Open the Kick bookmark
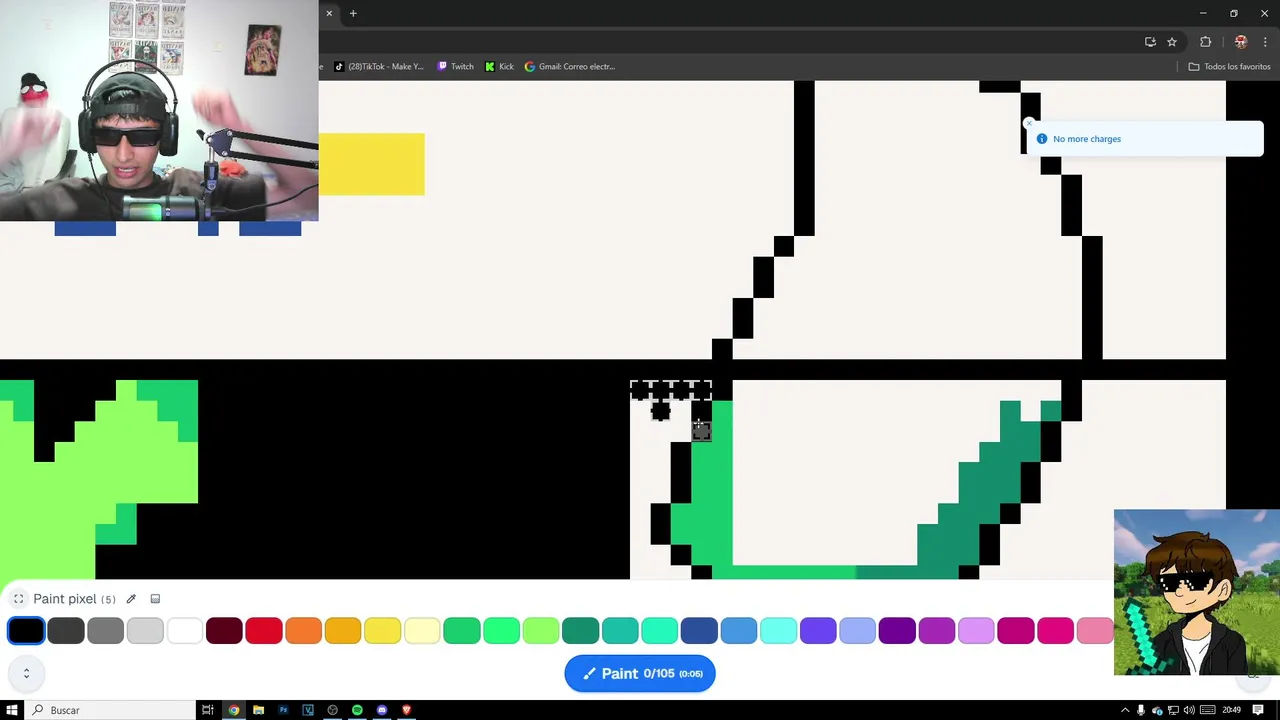 click(x=499, y=67)
